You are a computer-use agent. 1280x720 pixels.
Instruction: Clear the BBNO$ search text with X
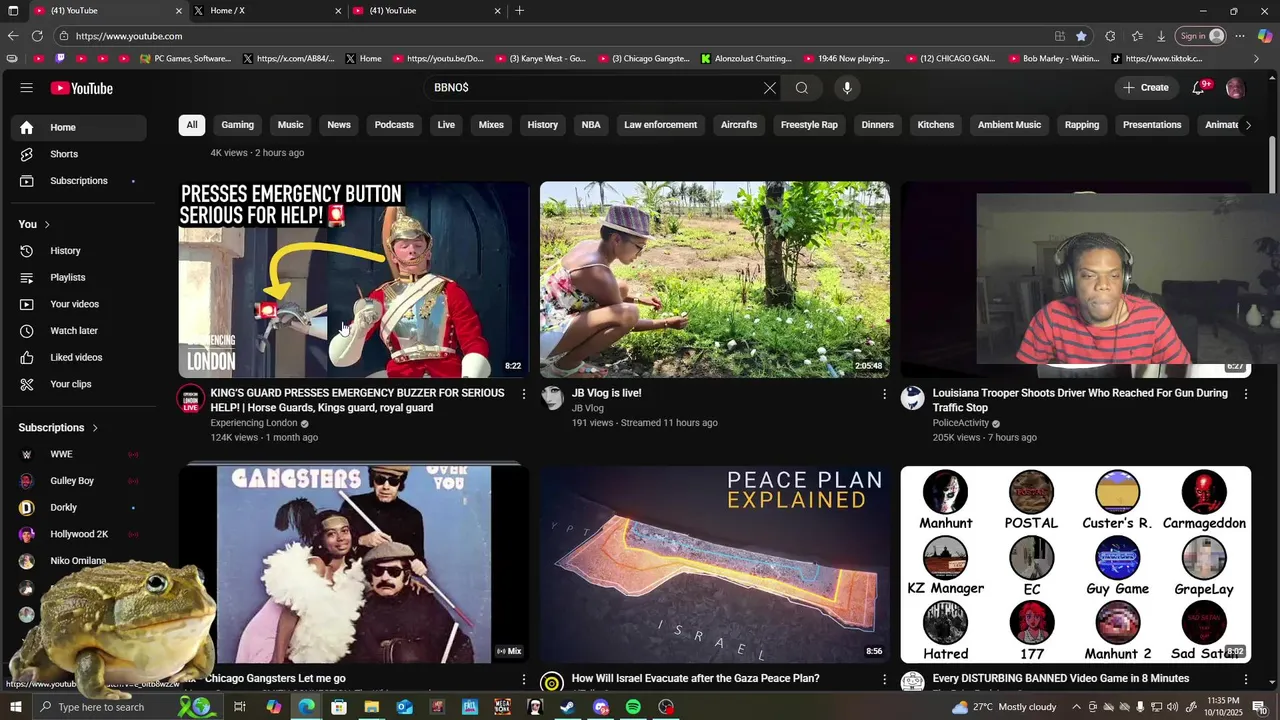point(770,88)
